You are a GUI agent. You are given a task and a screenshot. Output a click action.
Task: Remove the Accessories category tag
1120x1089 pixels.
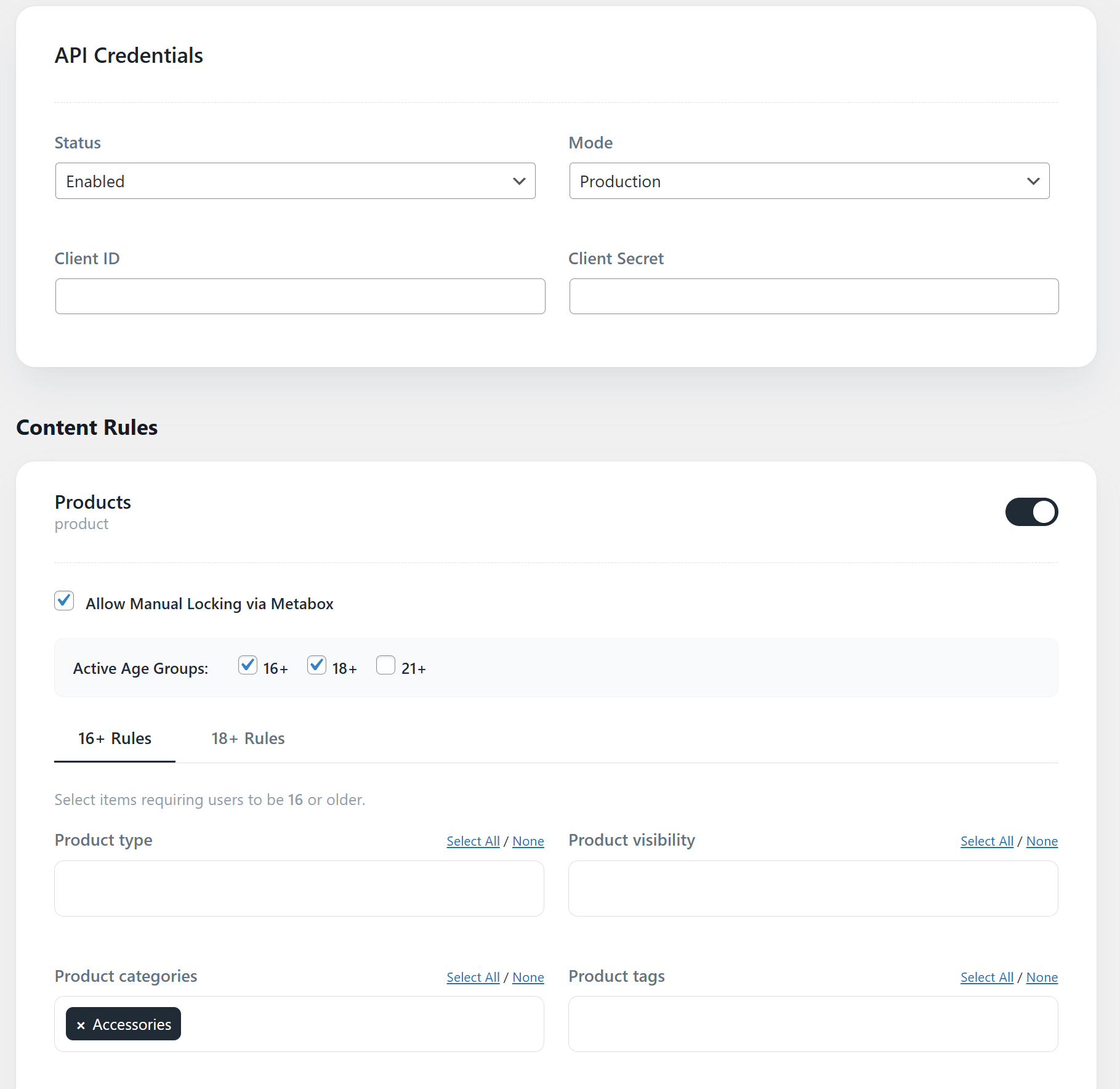(81, 1025)
